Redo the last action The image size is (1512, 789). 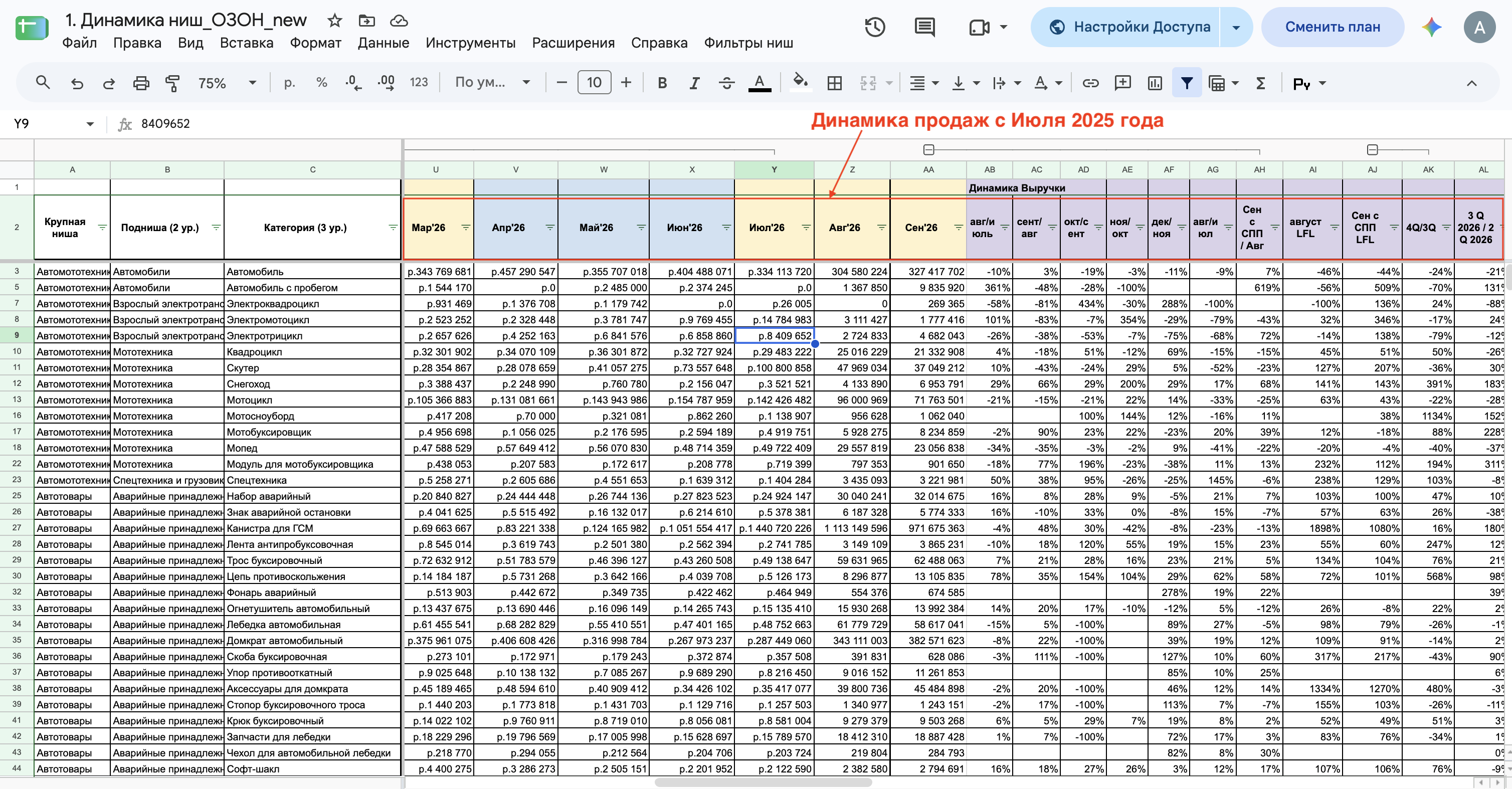coord(109,83)
